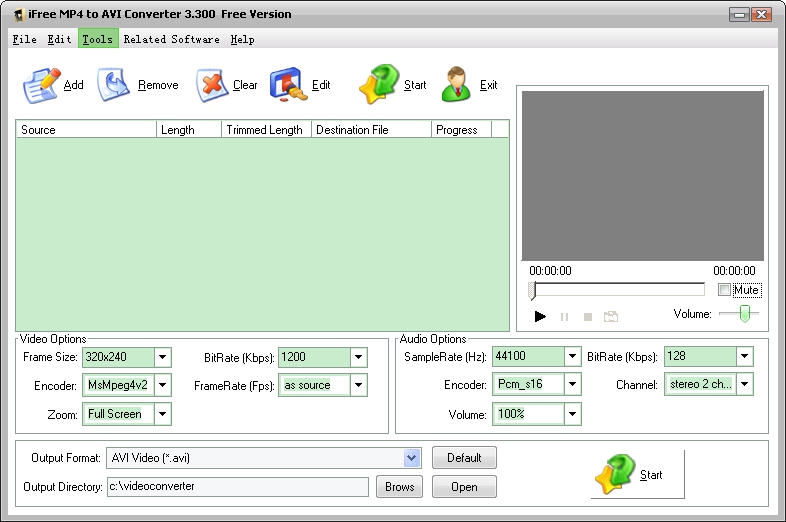The height and width of the screenshot is (522, 786).
Task: Click the Default button
Action: click(464, 458)
